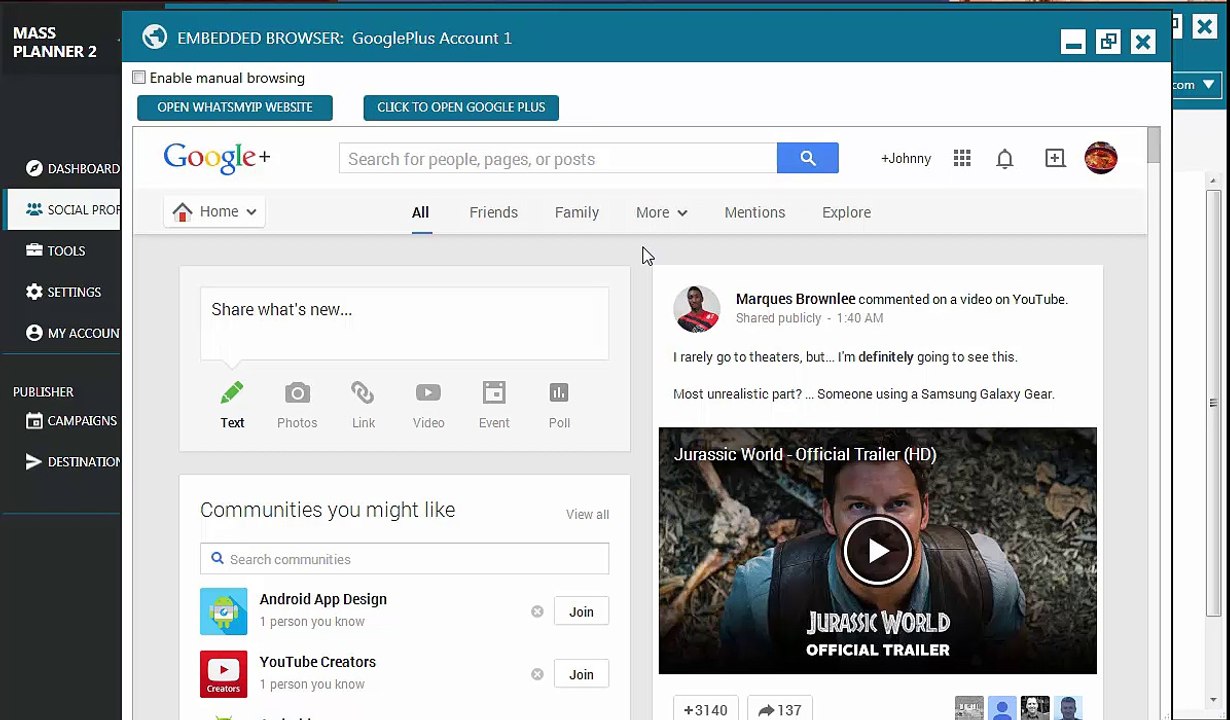Open Destinations in the Publisher section

pyautogui.click(x=73, y=462)
